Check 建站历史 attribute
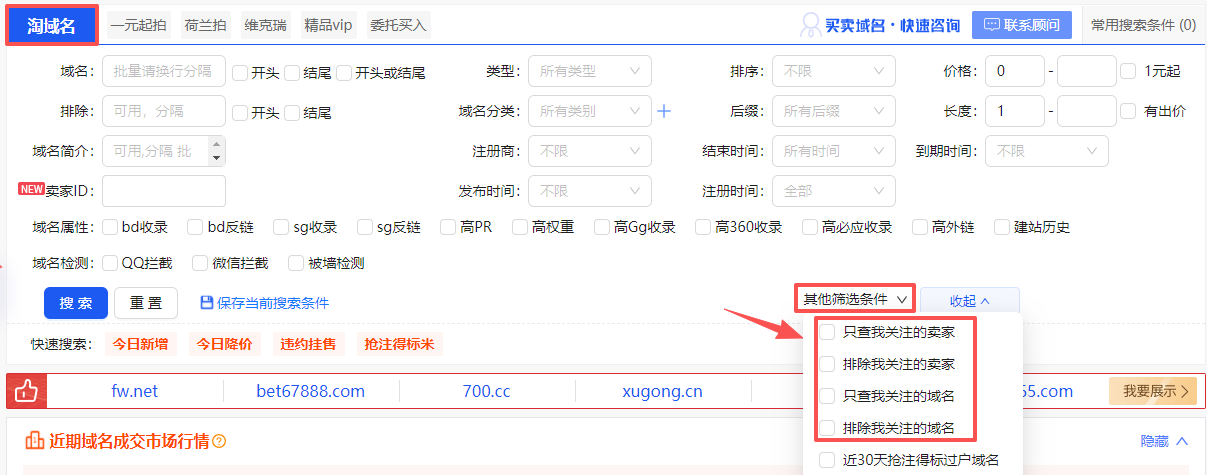Screen dimensions: 1207x475 1002,227
